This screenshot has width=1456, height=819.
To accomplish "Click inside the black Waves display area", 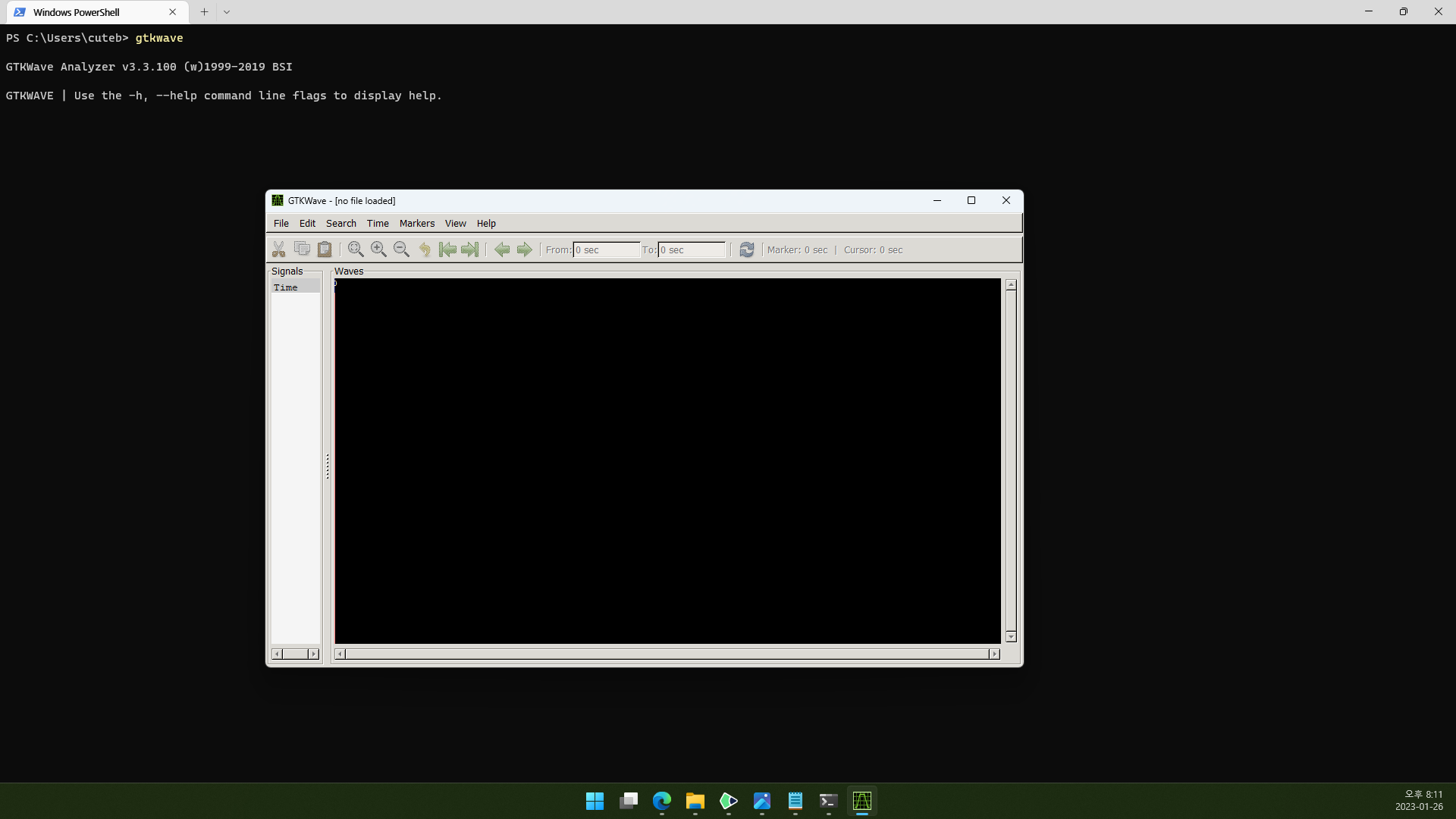I will pyautogui.click(x=668, y=461).
